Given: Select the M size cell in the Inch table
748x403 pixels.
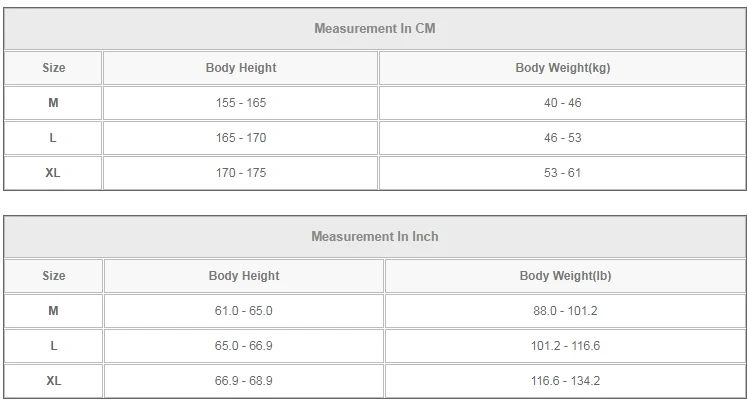Looking at the screenshot, I should pos(53,311).
